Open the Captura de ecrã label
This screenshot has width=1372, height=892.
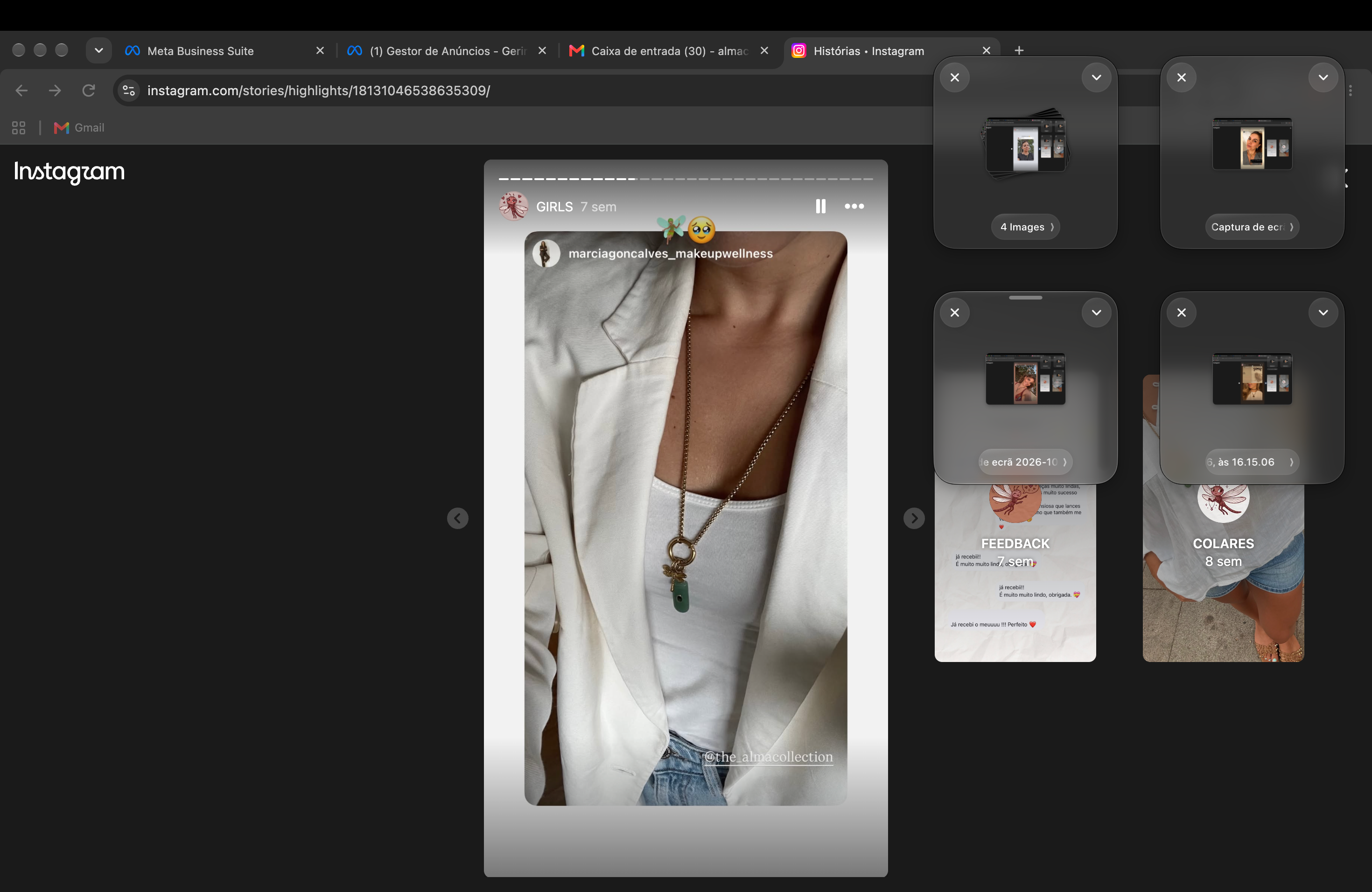point(1252,227)
